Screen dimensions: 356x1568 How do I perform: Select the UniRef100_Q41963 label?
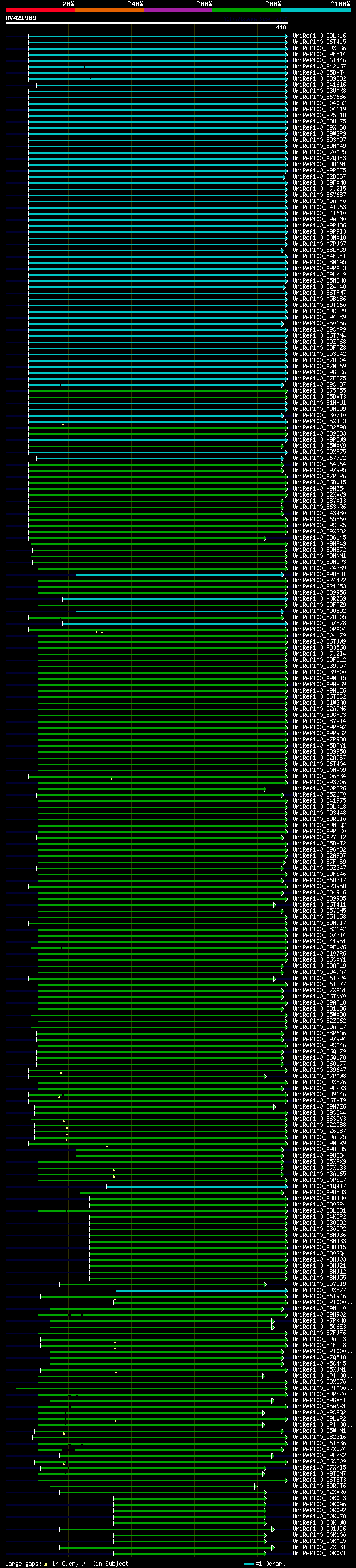319,207
